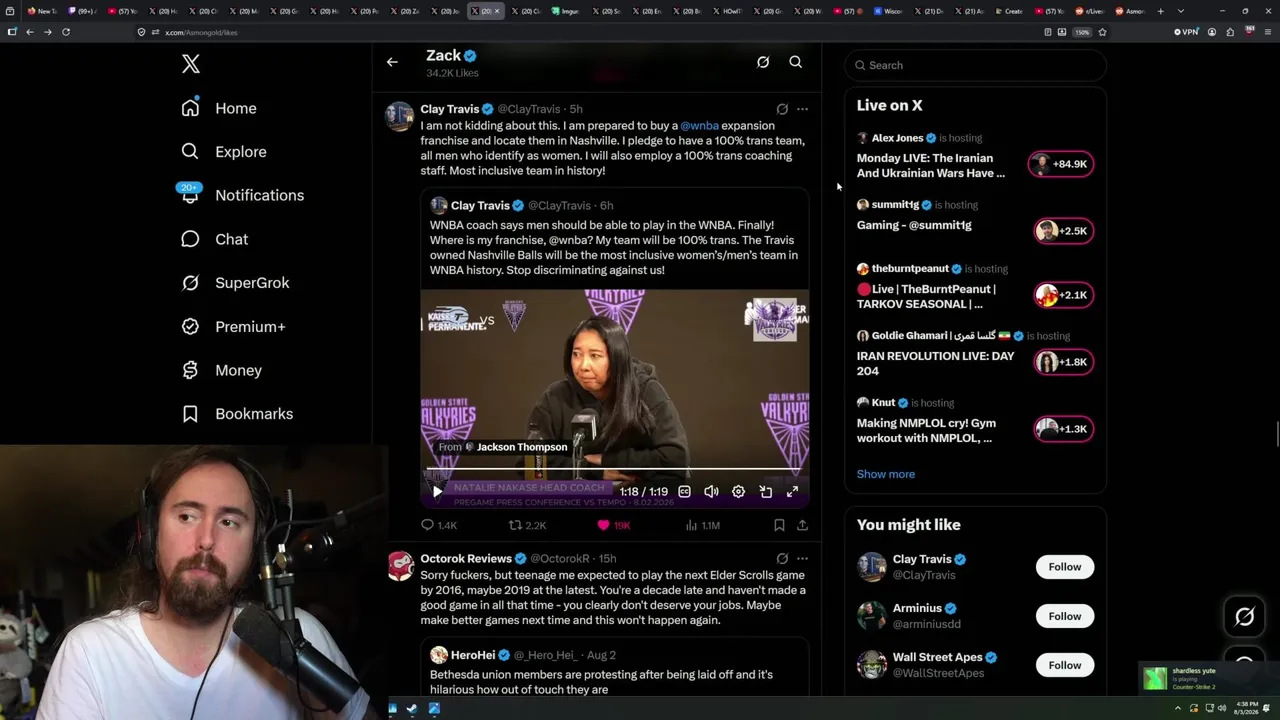
Task: Open Bookmarks from the sidebar
Action: click(237, 414)
